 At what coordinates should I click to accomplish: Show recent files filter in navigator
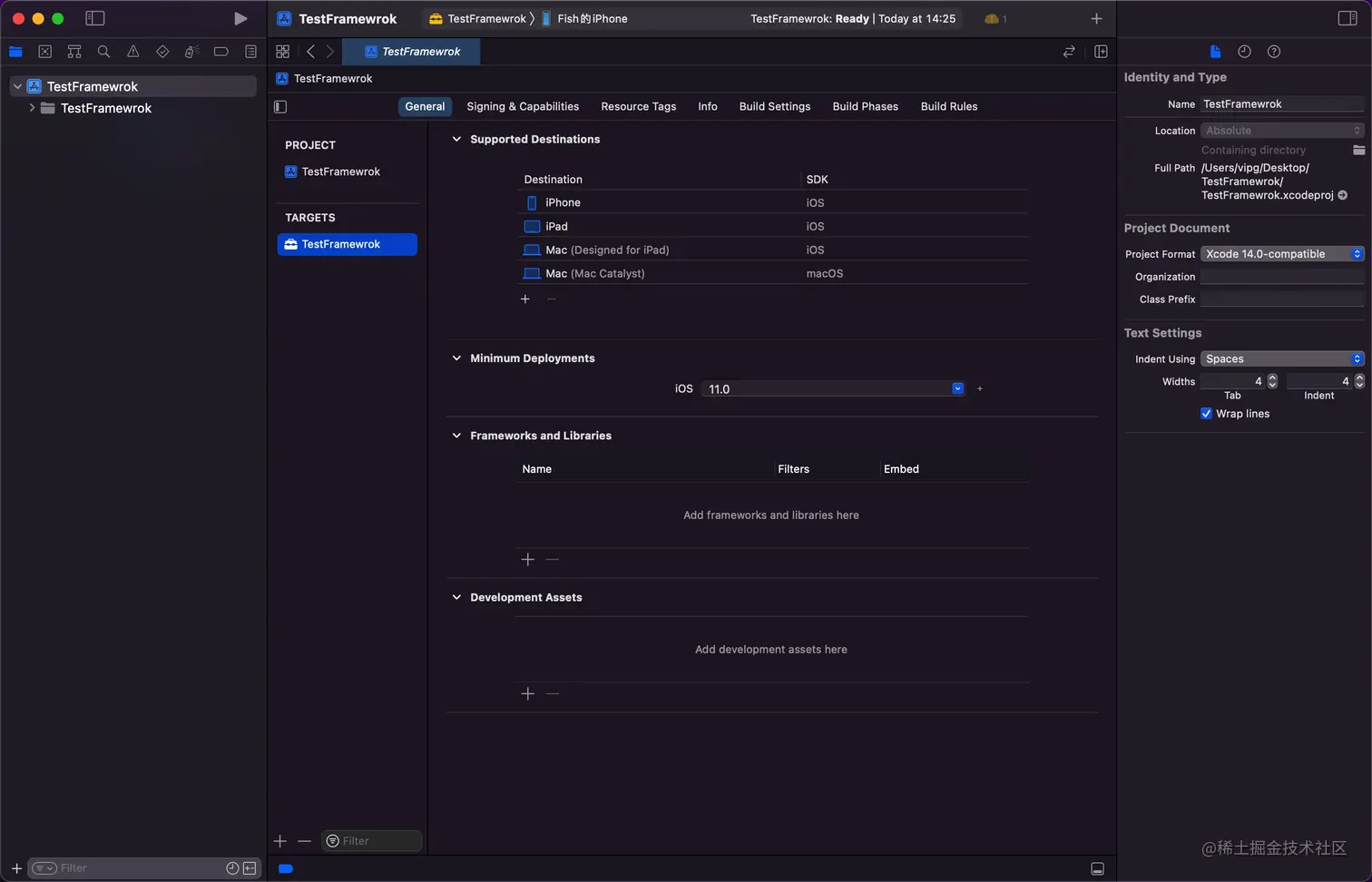click(232, 868)
